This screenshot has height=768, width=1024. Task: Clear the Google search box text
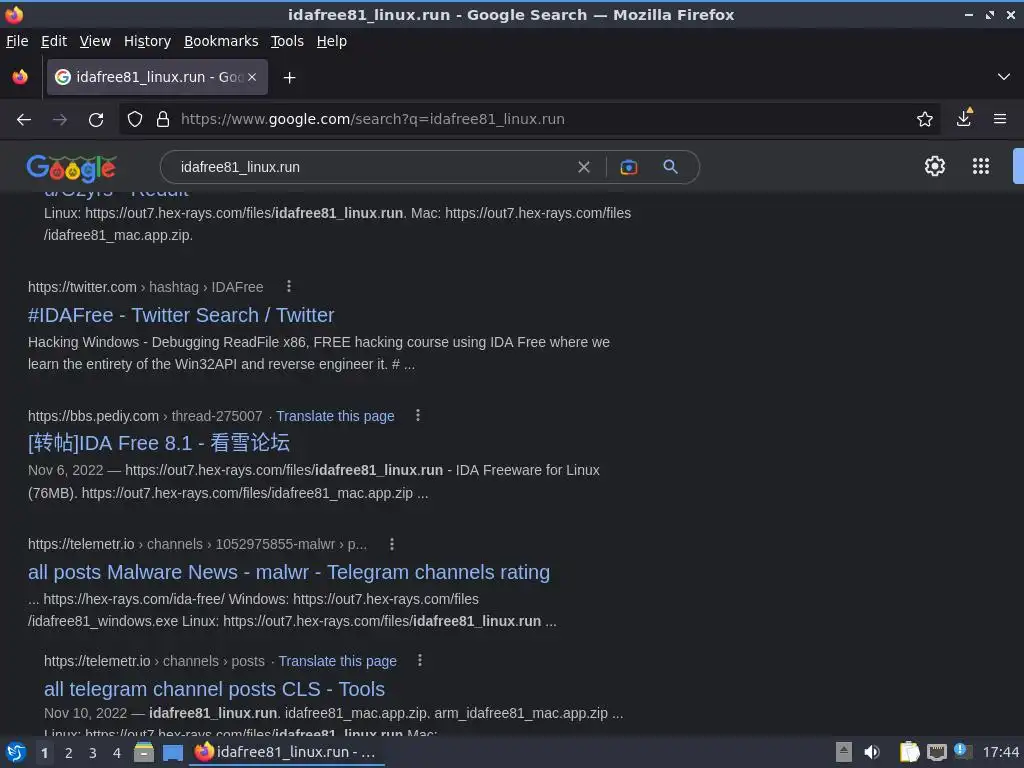(584, 167)
